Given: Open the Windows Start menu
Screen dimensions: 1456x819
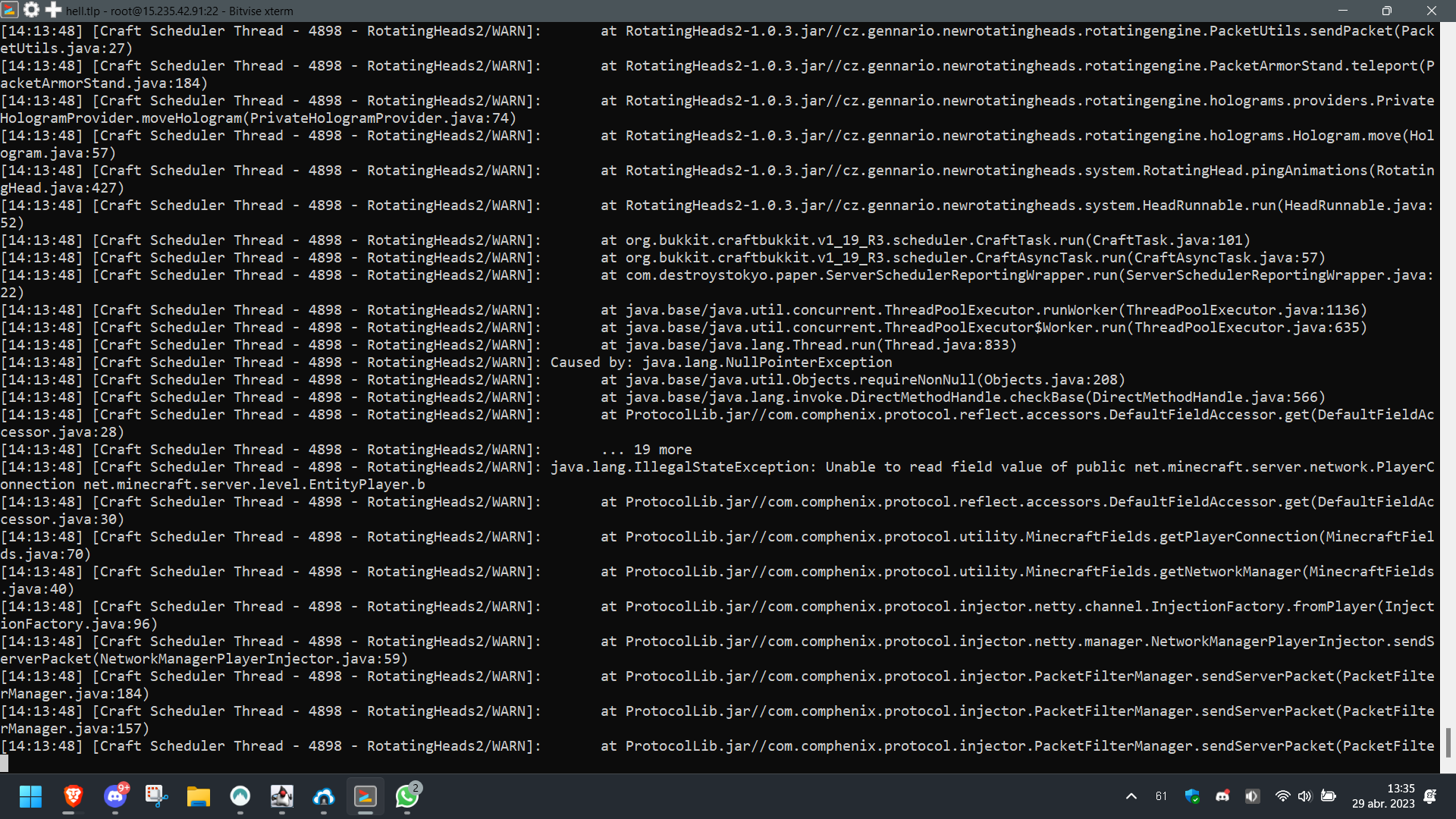Looking at the screenshot, I should [x=30, y=797].
